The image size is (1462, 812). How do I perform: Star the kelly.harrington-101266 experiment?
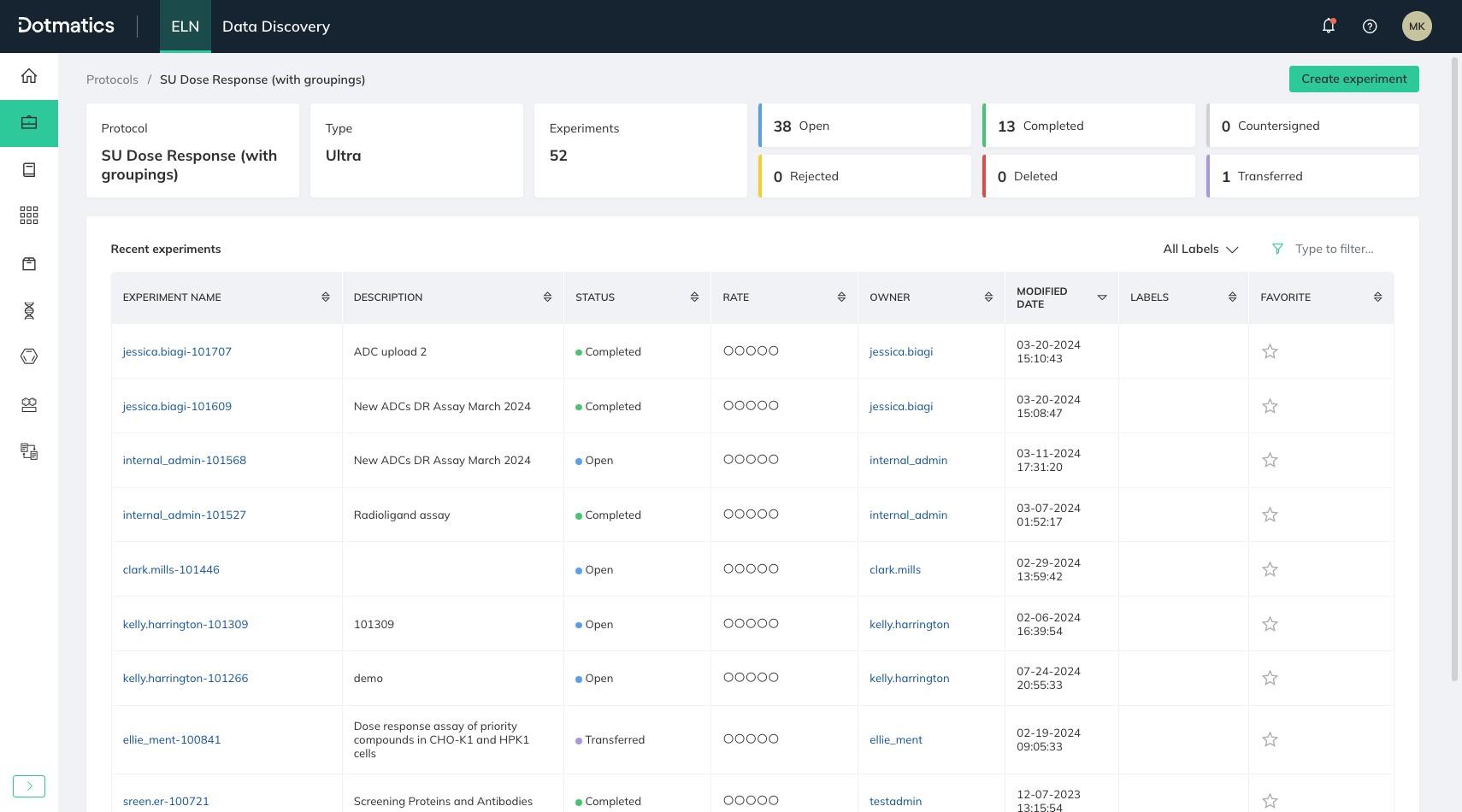1270,678
